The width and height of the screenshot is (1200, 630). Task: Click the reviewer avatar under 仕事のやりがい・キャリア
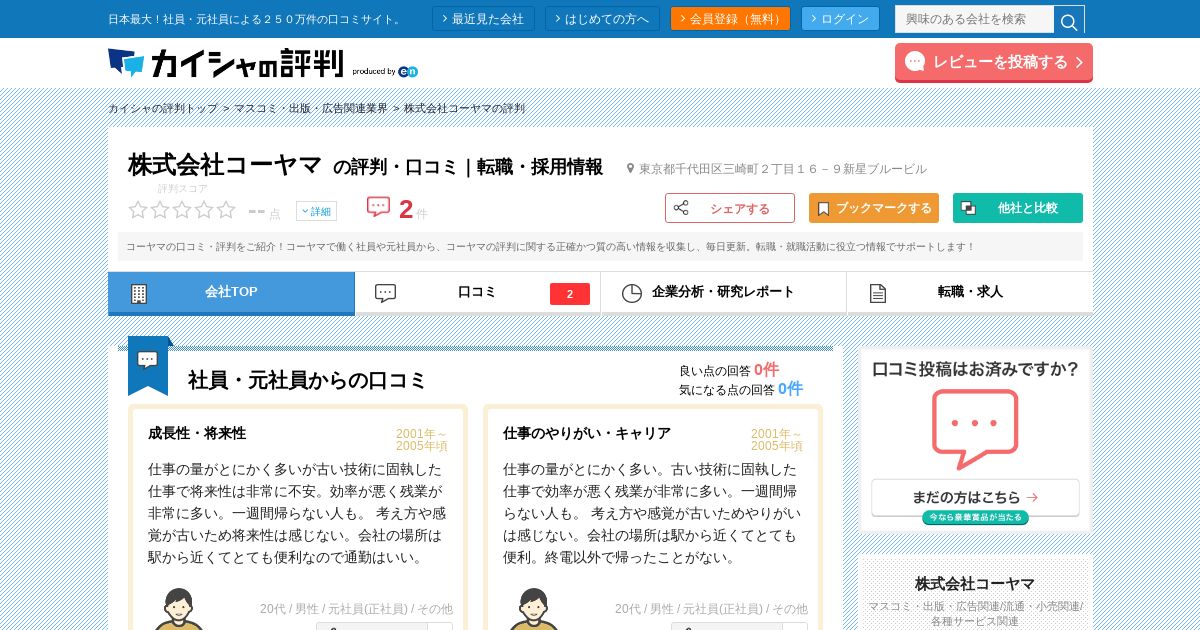(x=533, y=609)
